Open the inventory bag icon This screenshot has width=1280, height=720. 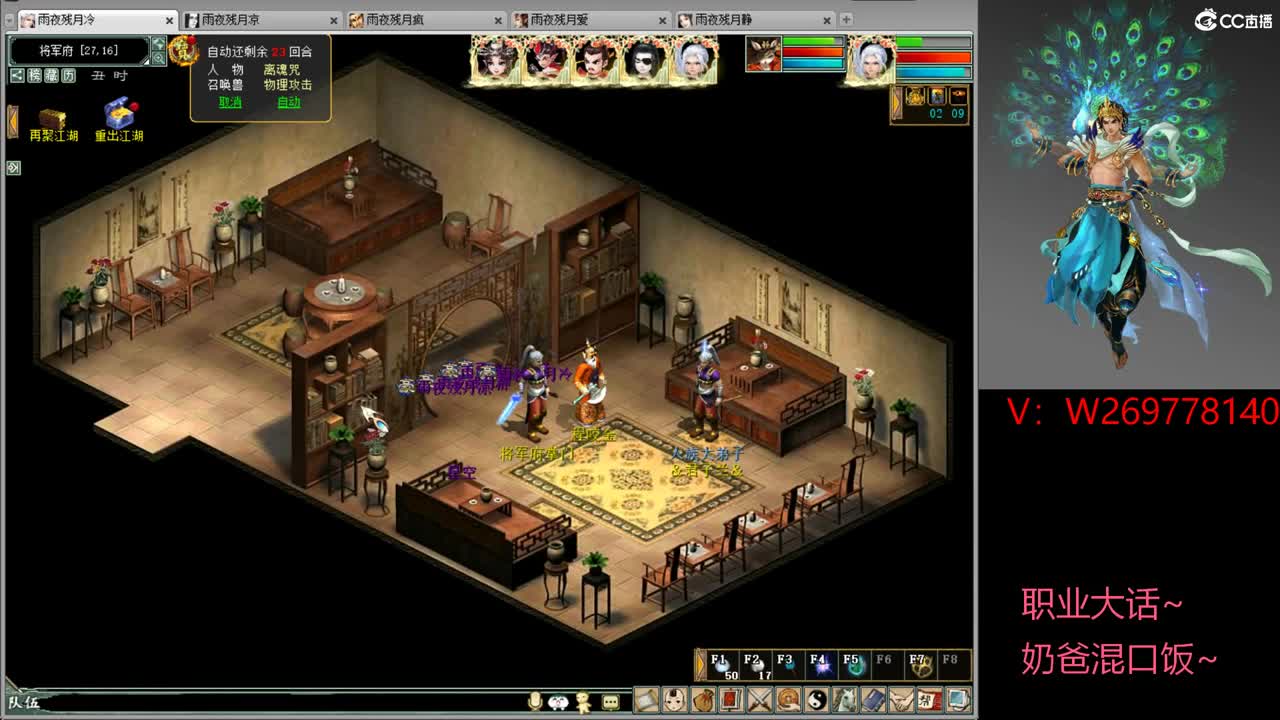[x=704, y=700]
